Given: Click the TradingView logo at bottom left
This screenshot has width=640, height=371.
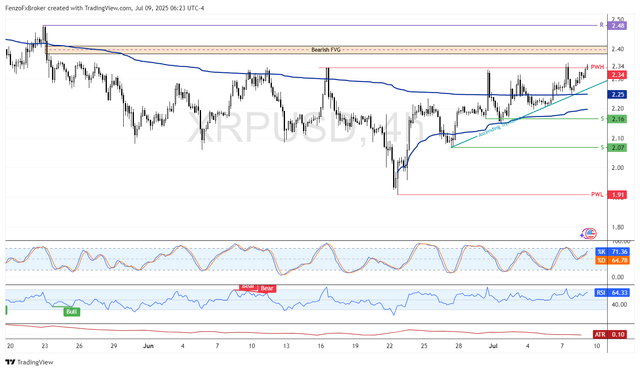Looking at the screenshot, I should (x=29, y=362).
